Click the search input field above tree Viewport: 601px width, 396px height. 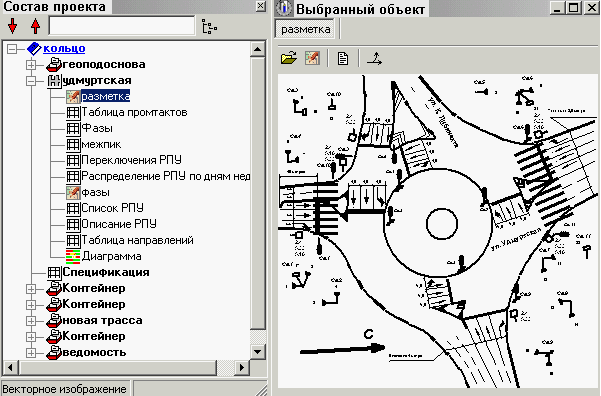click(122, 26)
